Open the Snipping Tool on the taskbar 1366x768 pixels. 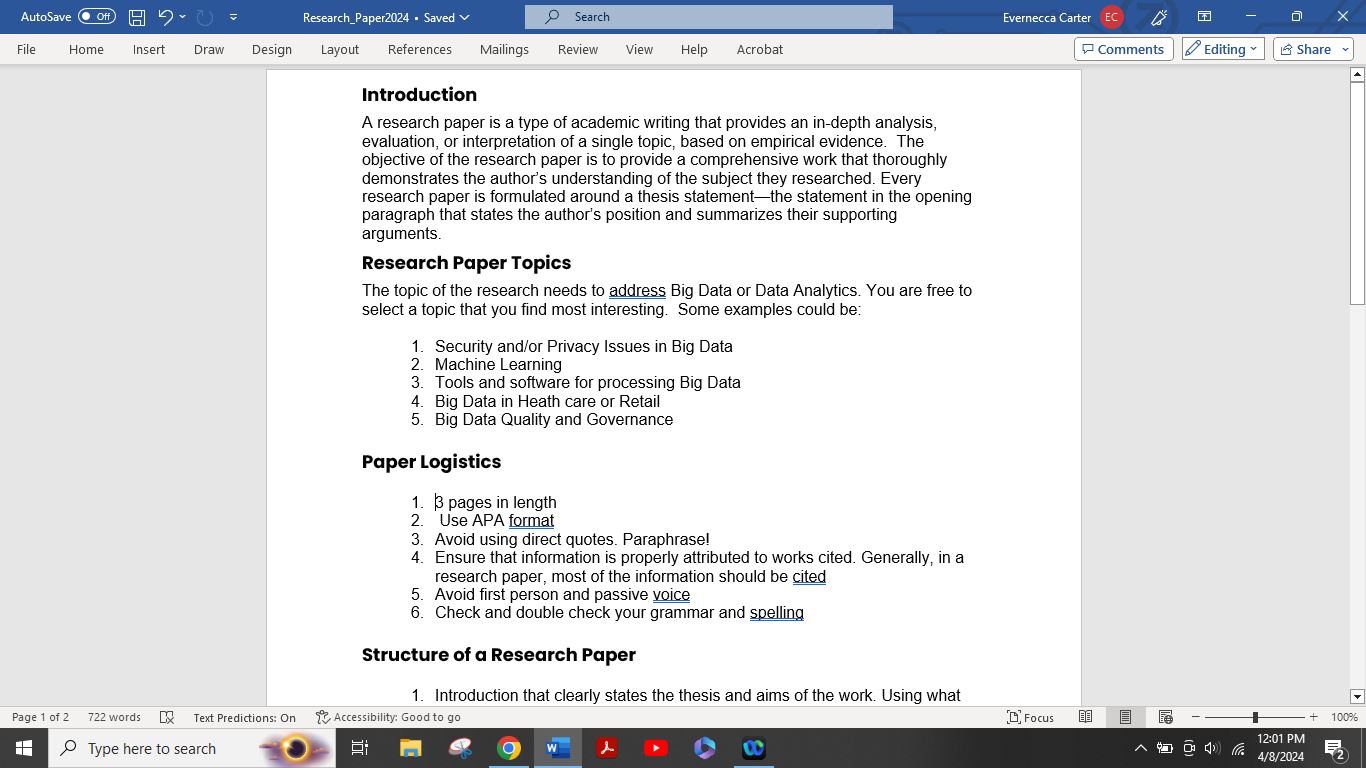tap(460, 748)
